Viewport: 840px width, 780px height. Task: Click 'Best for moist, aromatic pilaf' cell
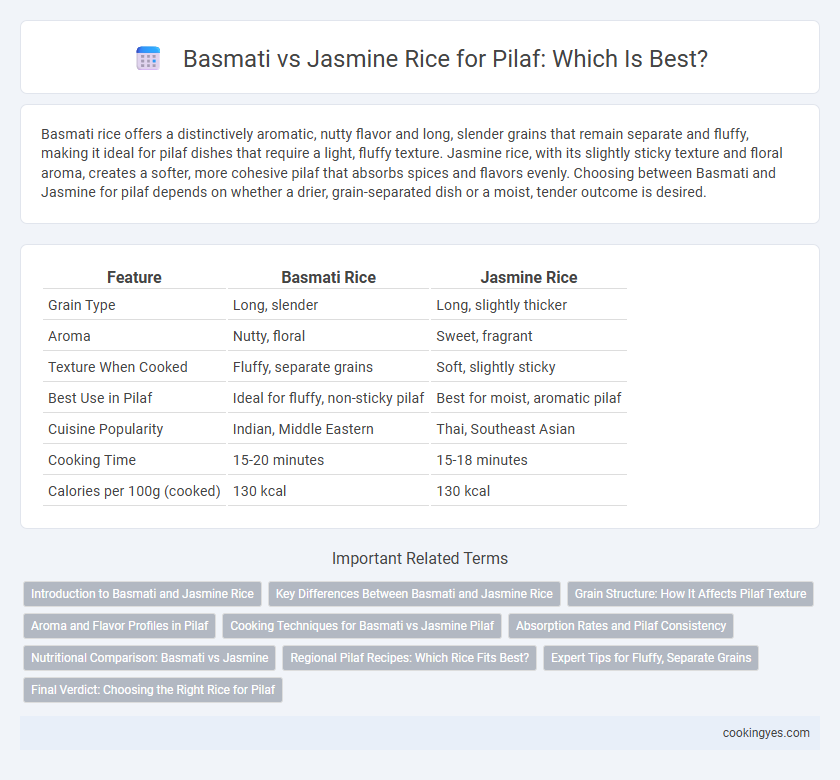pyautogui.click(x=529, y=398)
